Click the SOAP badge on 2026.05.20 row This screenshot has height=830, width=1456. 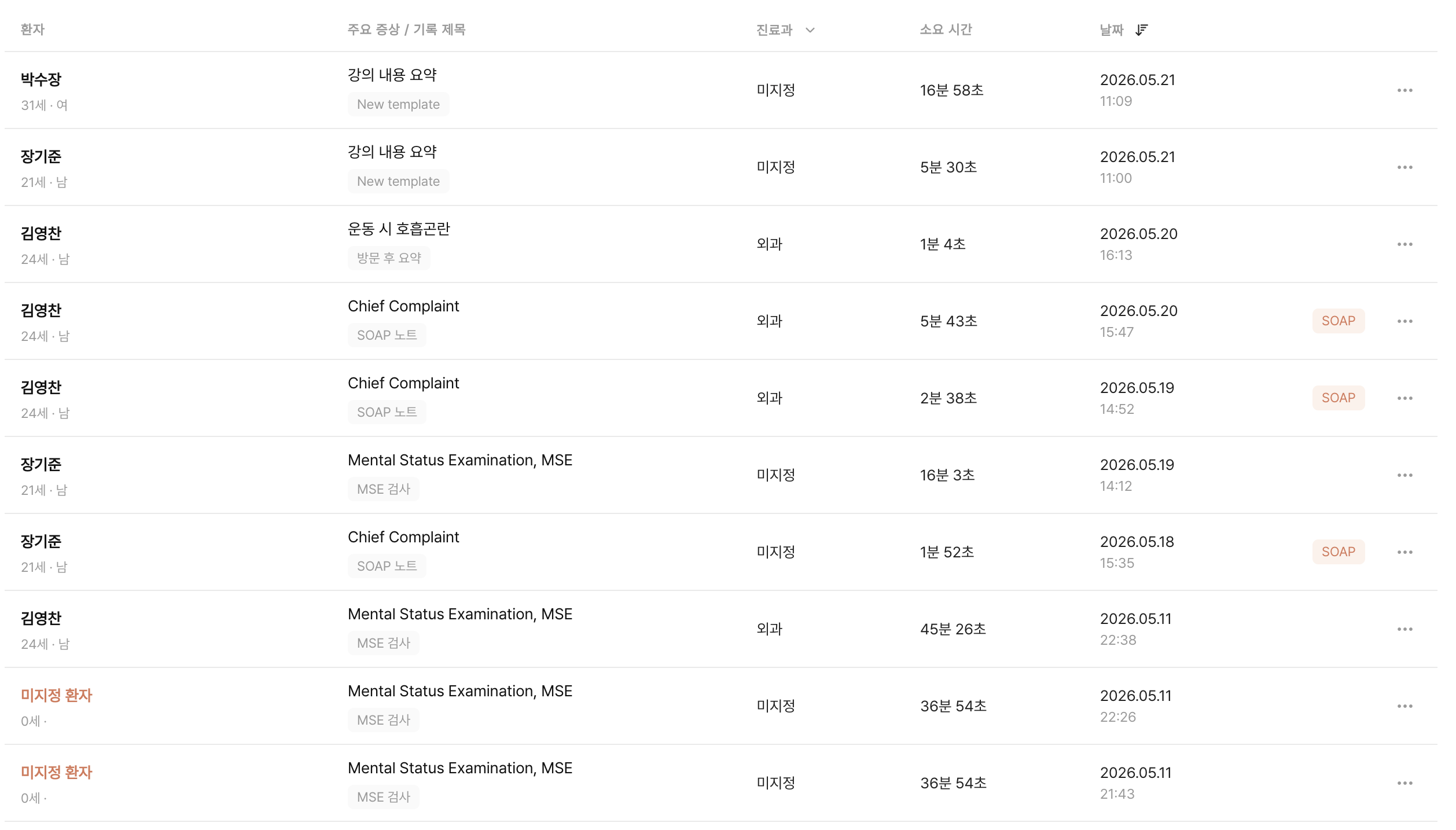(1338, 321)
